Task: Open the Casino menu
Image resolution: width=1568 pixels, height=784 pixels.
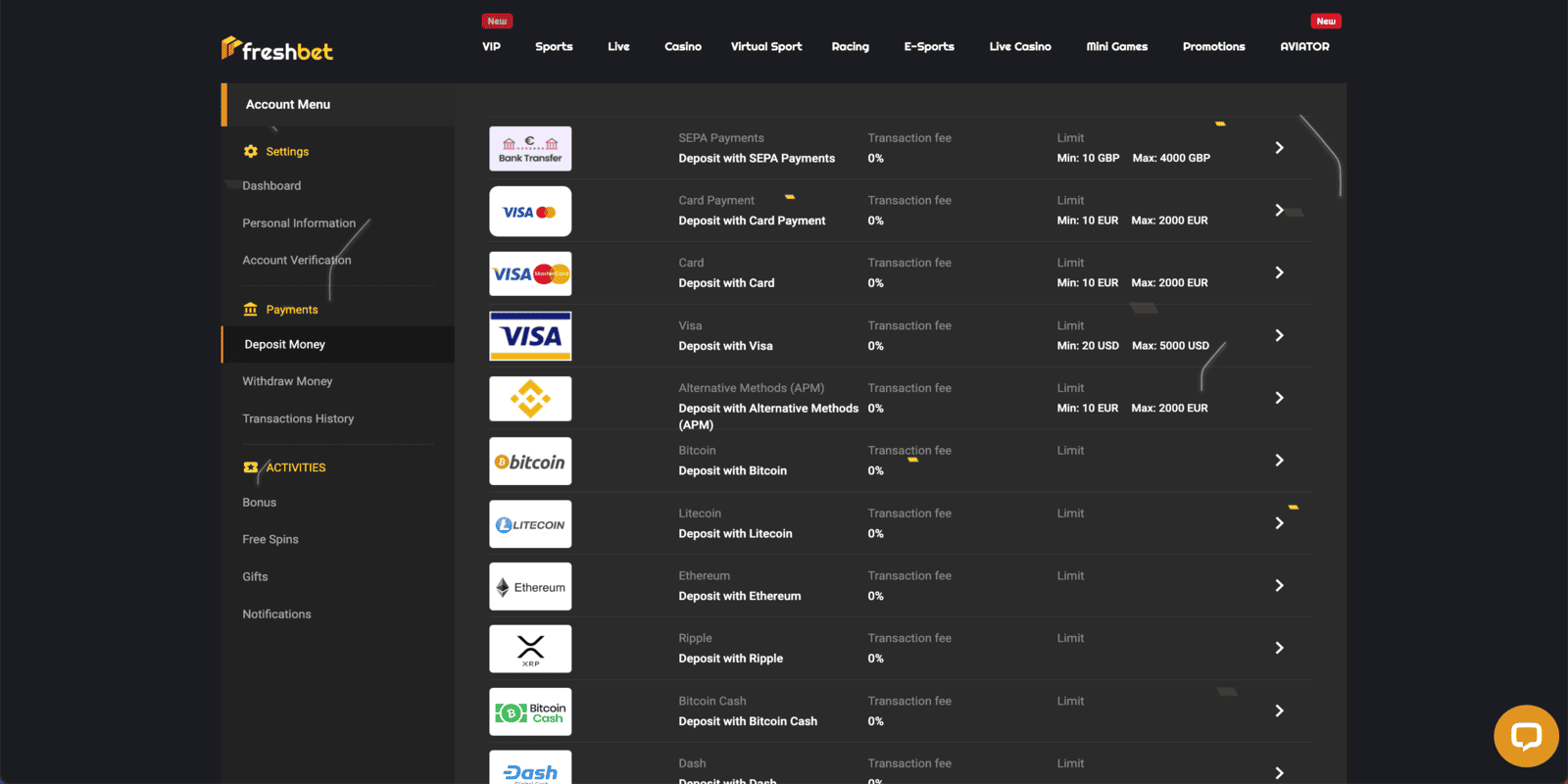Action: [x=682, y=46]
